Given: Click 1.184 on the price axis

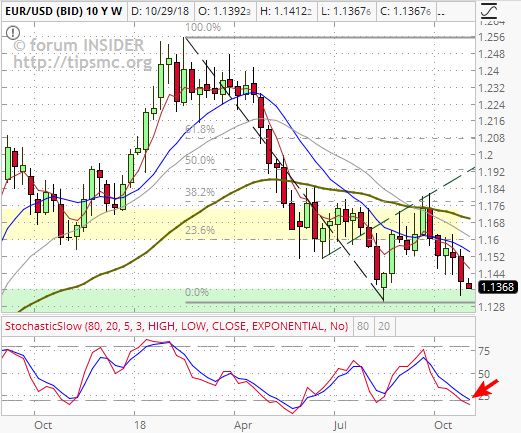Looking at the screenshot, I should tap(491, 189).
